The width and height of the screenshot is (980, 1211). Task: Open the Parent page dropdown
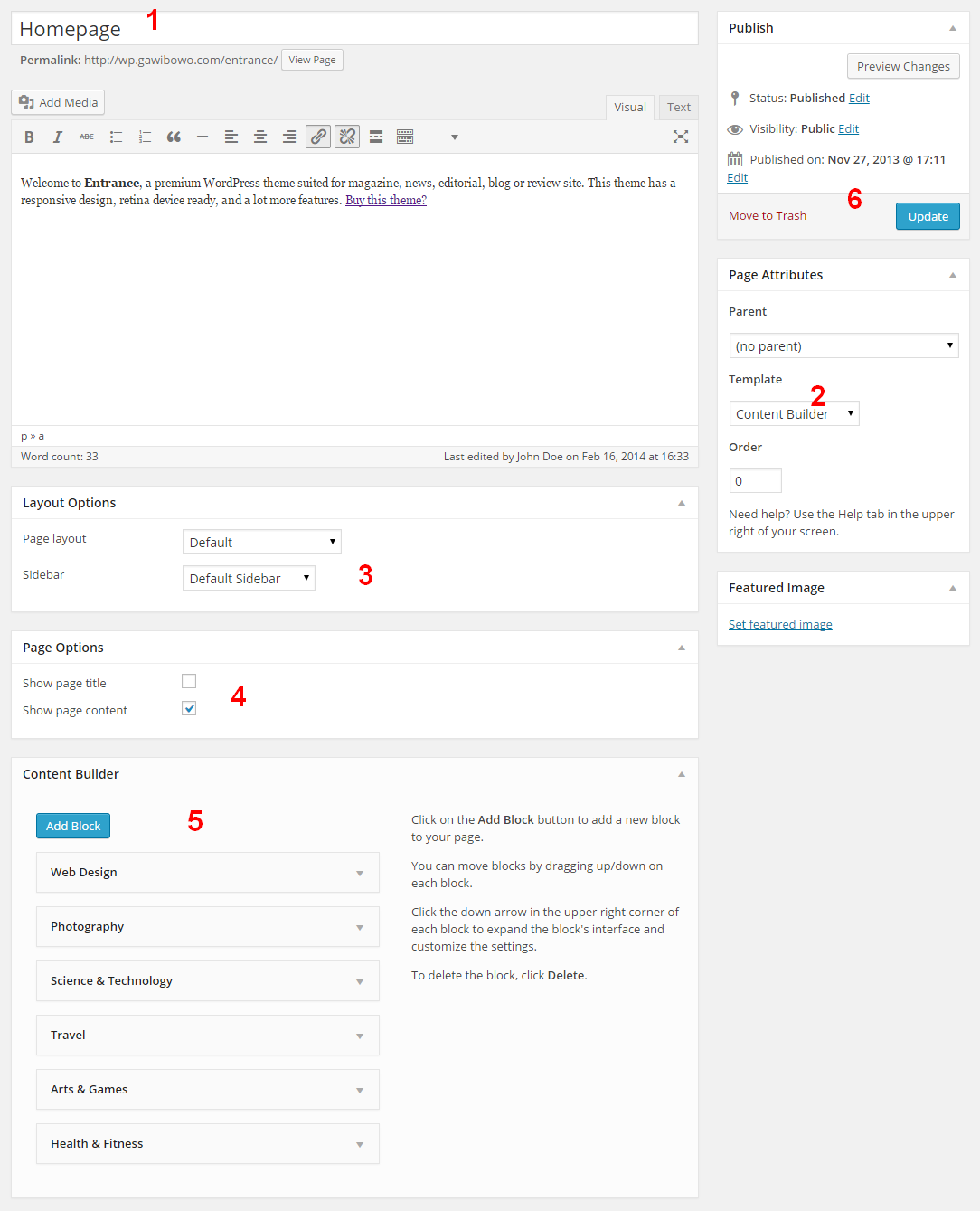pyautogui.click(x=843, y=345)
